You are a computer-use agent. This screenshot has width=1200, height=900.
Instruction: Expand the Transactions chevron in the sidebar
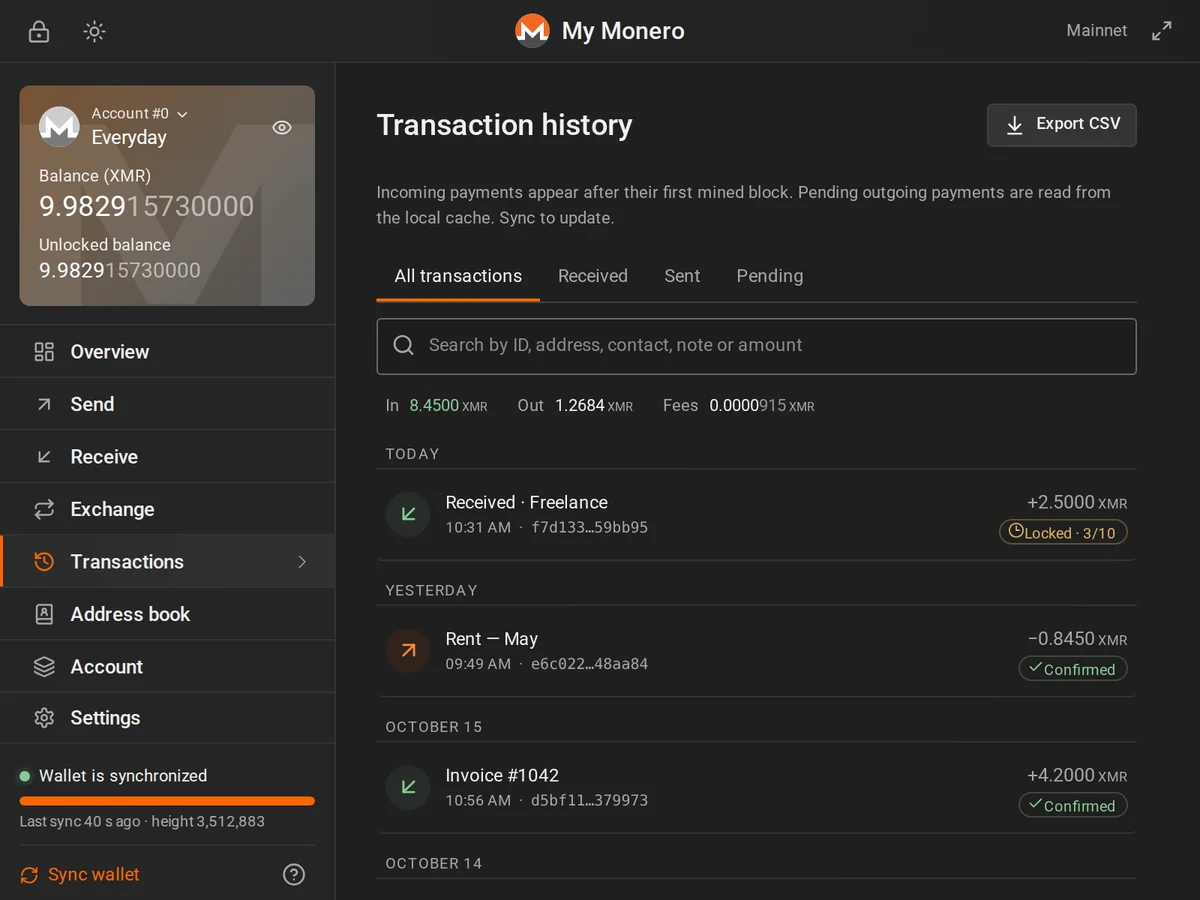click(302, 562)
